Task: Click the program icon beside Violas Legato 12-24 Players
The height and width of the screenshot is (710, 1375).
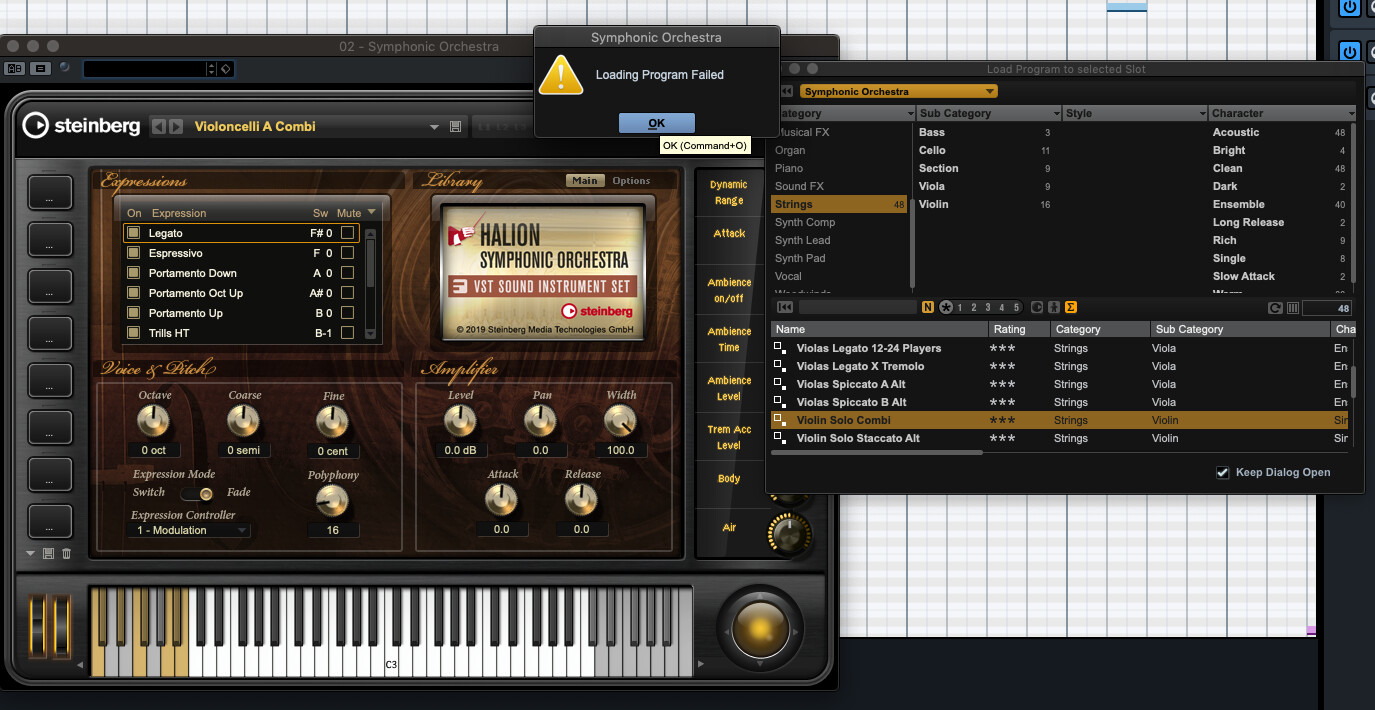Action: 779,348
